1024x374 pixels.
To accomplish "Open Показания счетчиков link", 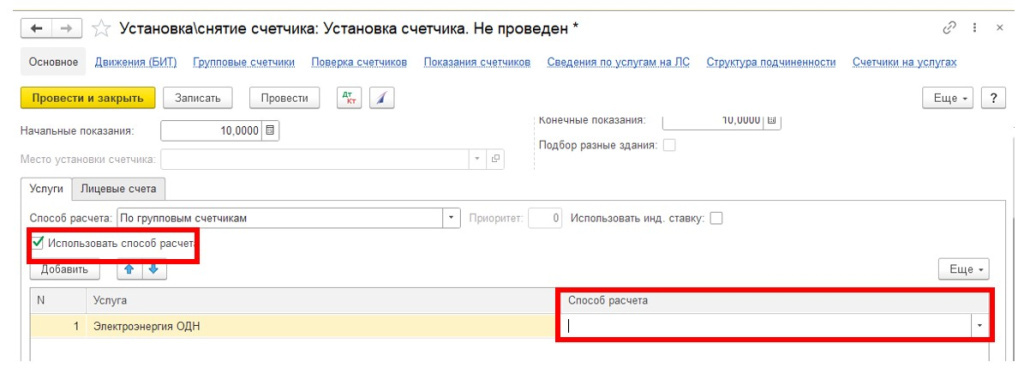I will click(477, 62).
